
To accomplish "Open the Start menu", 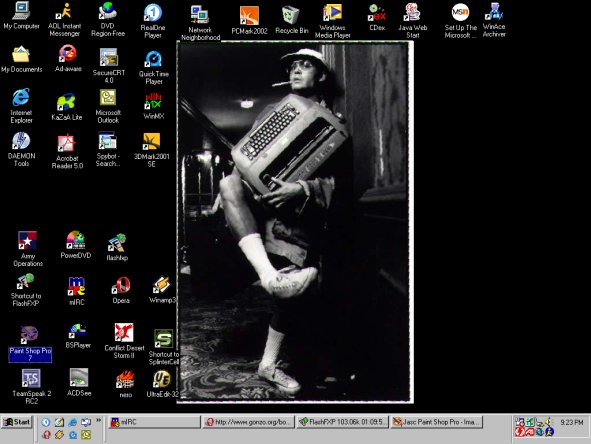I will (17, 422).
